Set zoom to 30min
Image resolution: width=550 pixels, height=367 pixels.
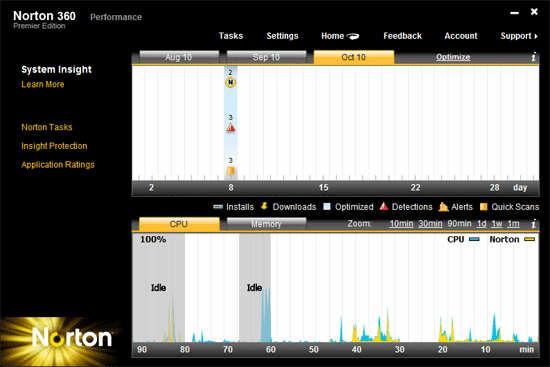[430, 223]
